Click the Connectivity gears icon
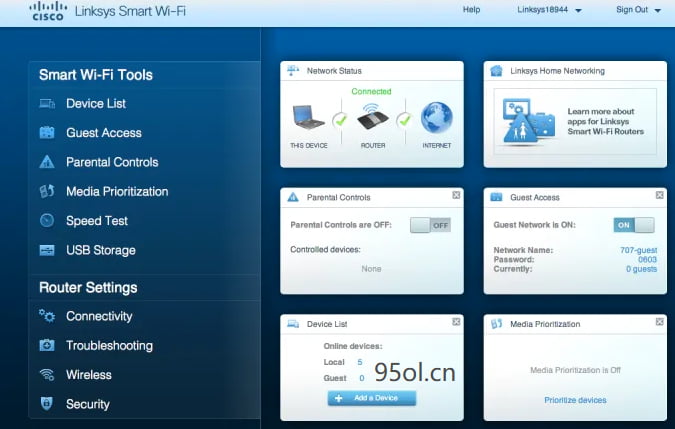This screenshot has width=675, height=429. 47,316
